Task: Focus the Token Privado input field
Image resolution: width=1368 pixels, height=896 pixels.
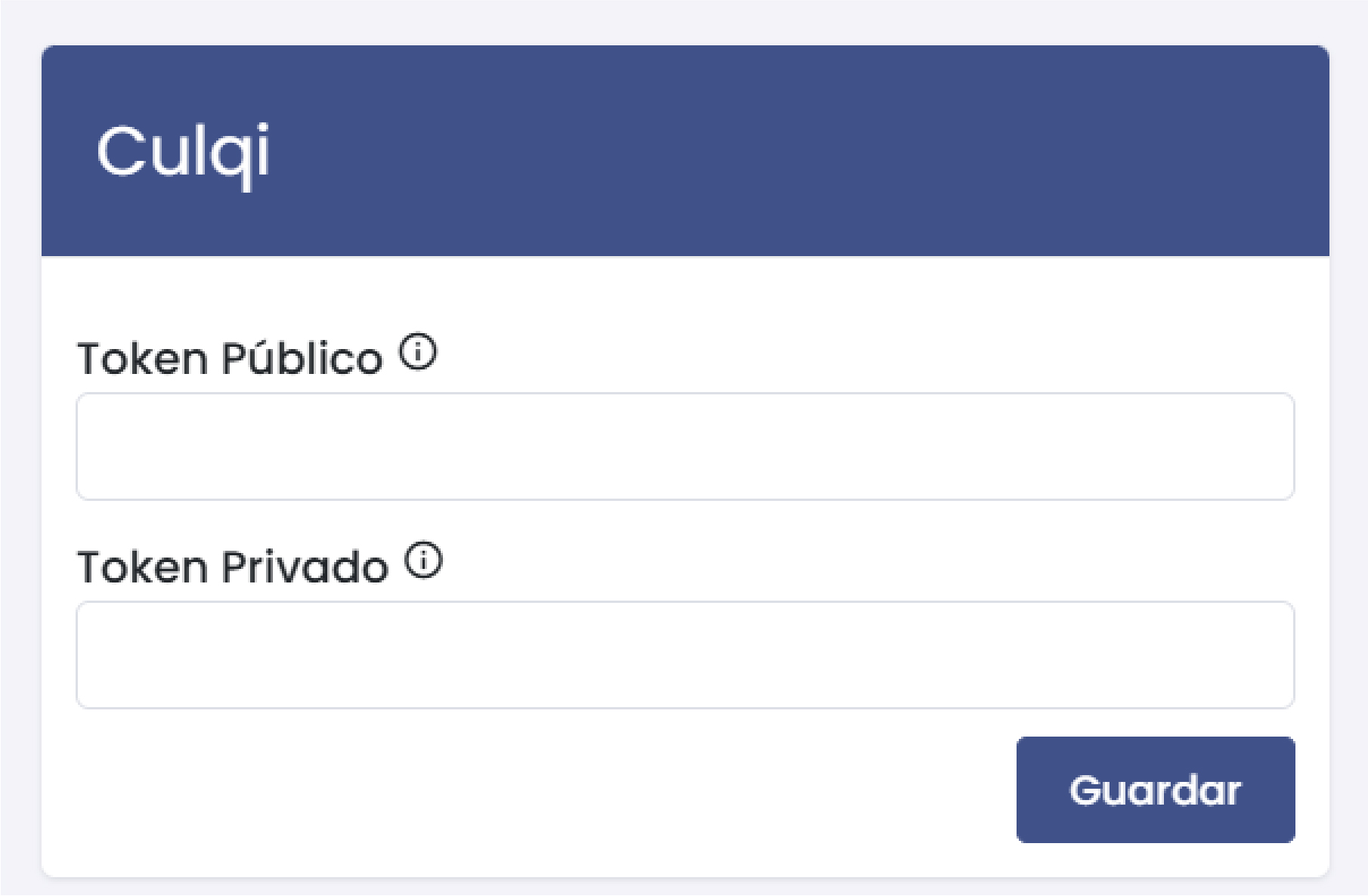Action: click(685, 655)
